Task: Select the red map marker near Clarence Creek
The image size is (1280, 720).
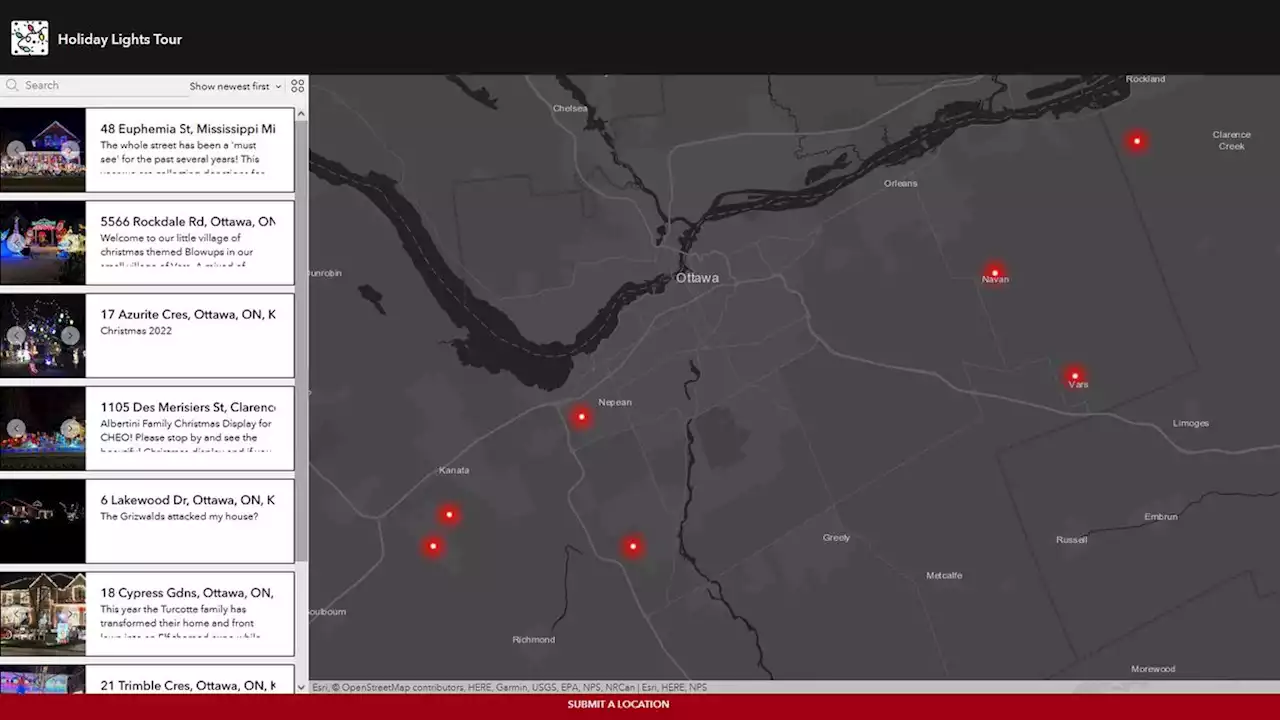Action: pyautogui.click(x=1136, y=141)
